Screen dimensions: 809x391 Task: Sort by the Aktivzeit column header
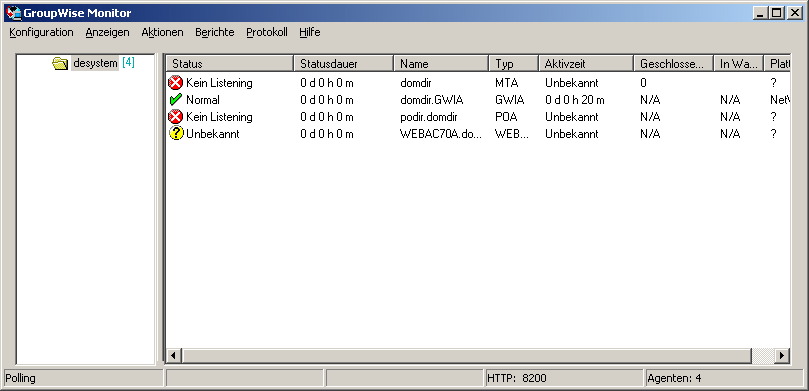[586, 63]
